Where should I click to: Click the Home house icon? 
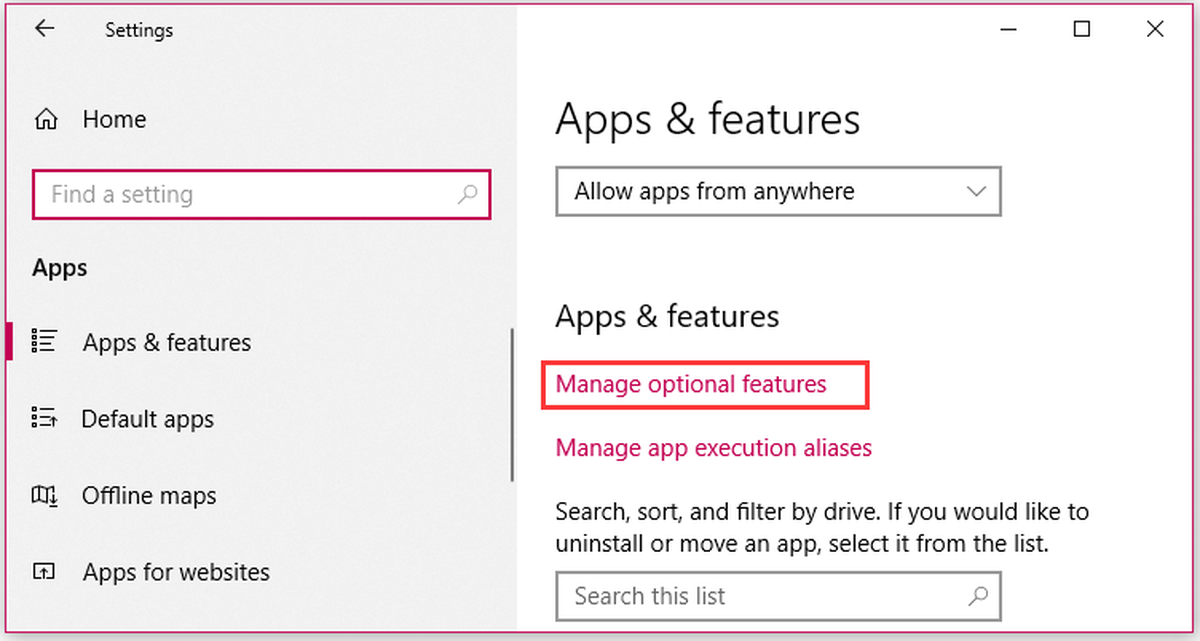pos(46,120)
